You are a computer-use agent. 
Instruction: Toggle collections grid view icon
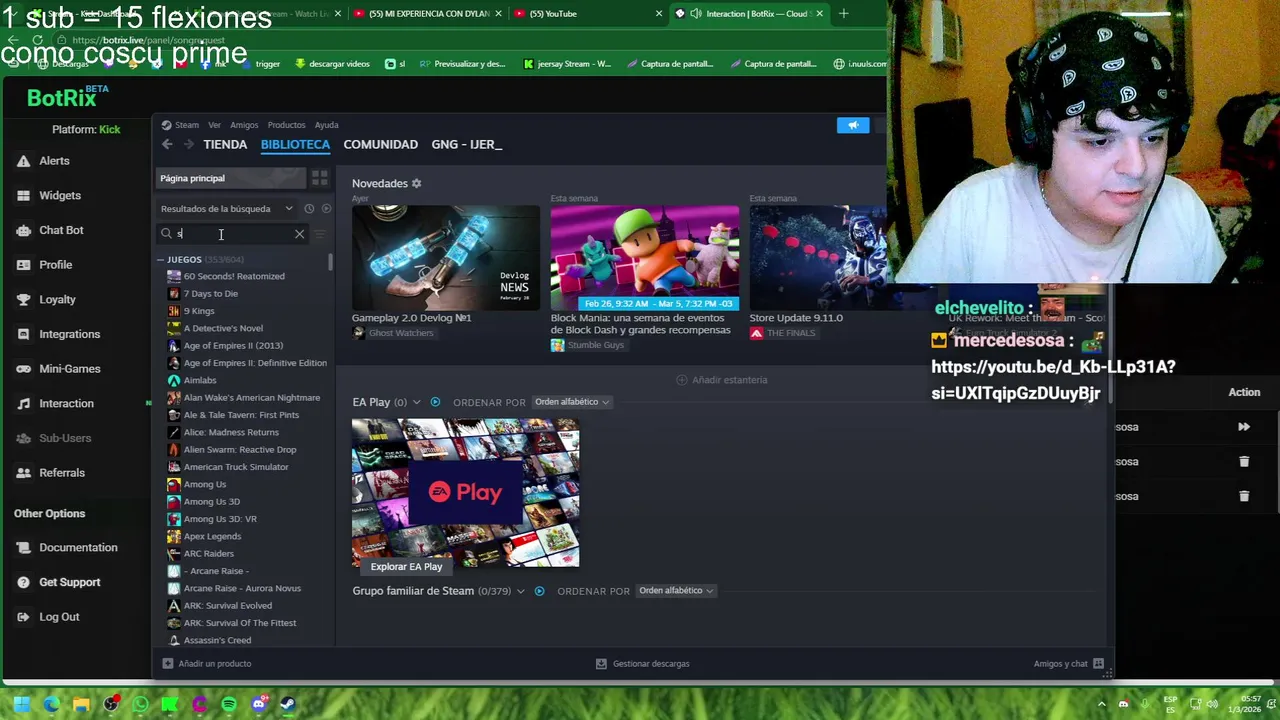click(320, 178)
